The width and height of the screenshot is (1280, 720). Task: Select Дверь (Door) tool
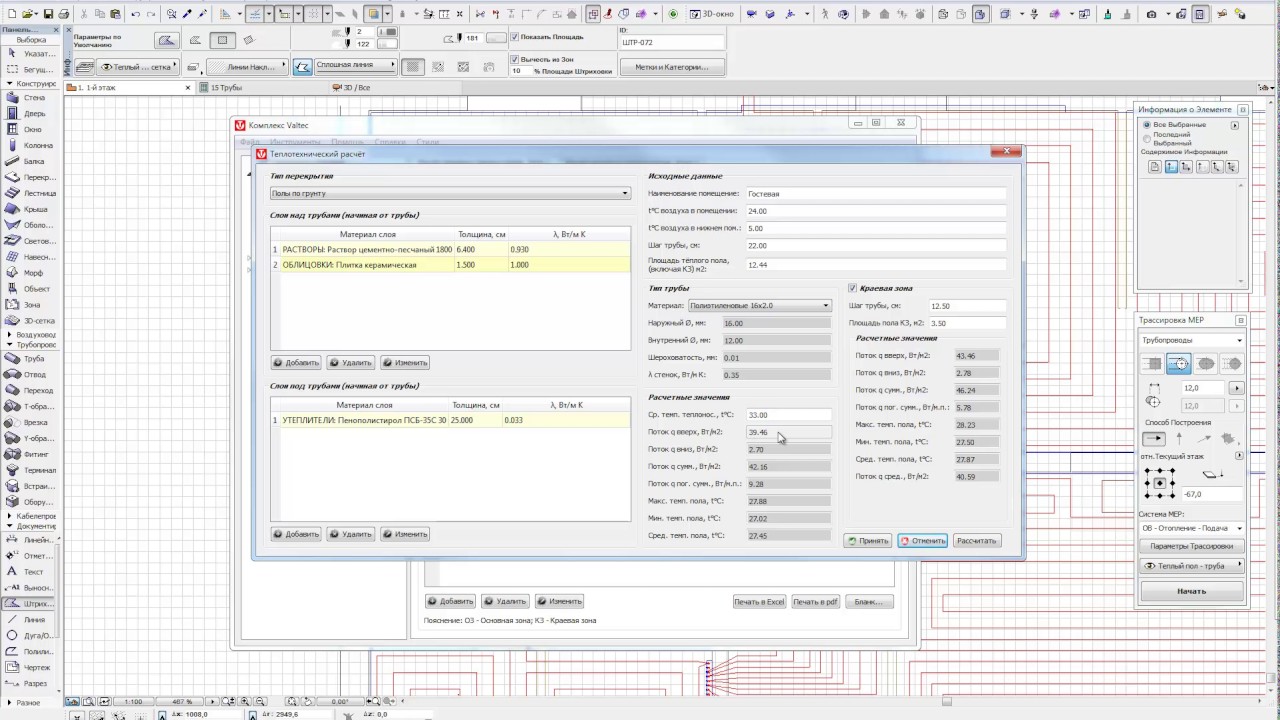coord(31,114)
